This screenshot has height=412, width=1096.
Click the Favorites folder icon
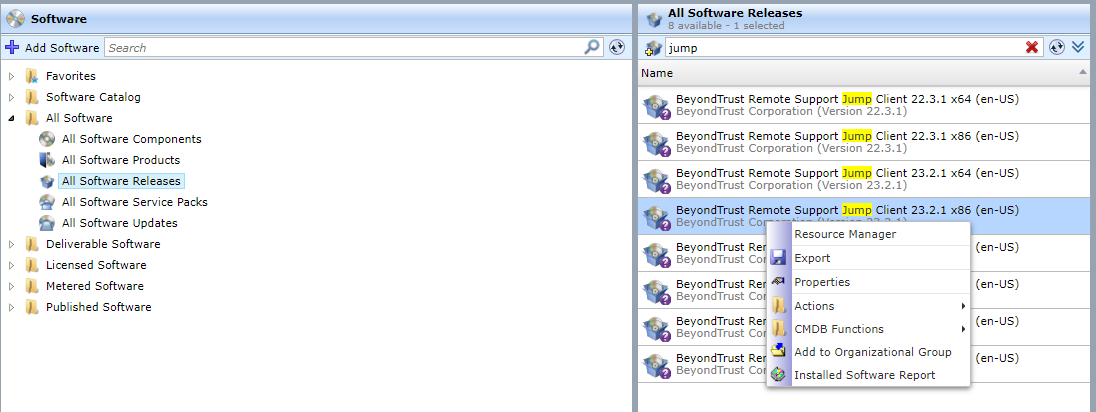[31, 76]
